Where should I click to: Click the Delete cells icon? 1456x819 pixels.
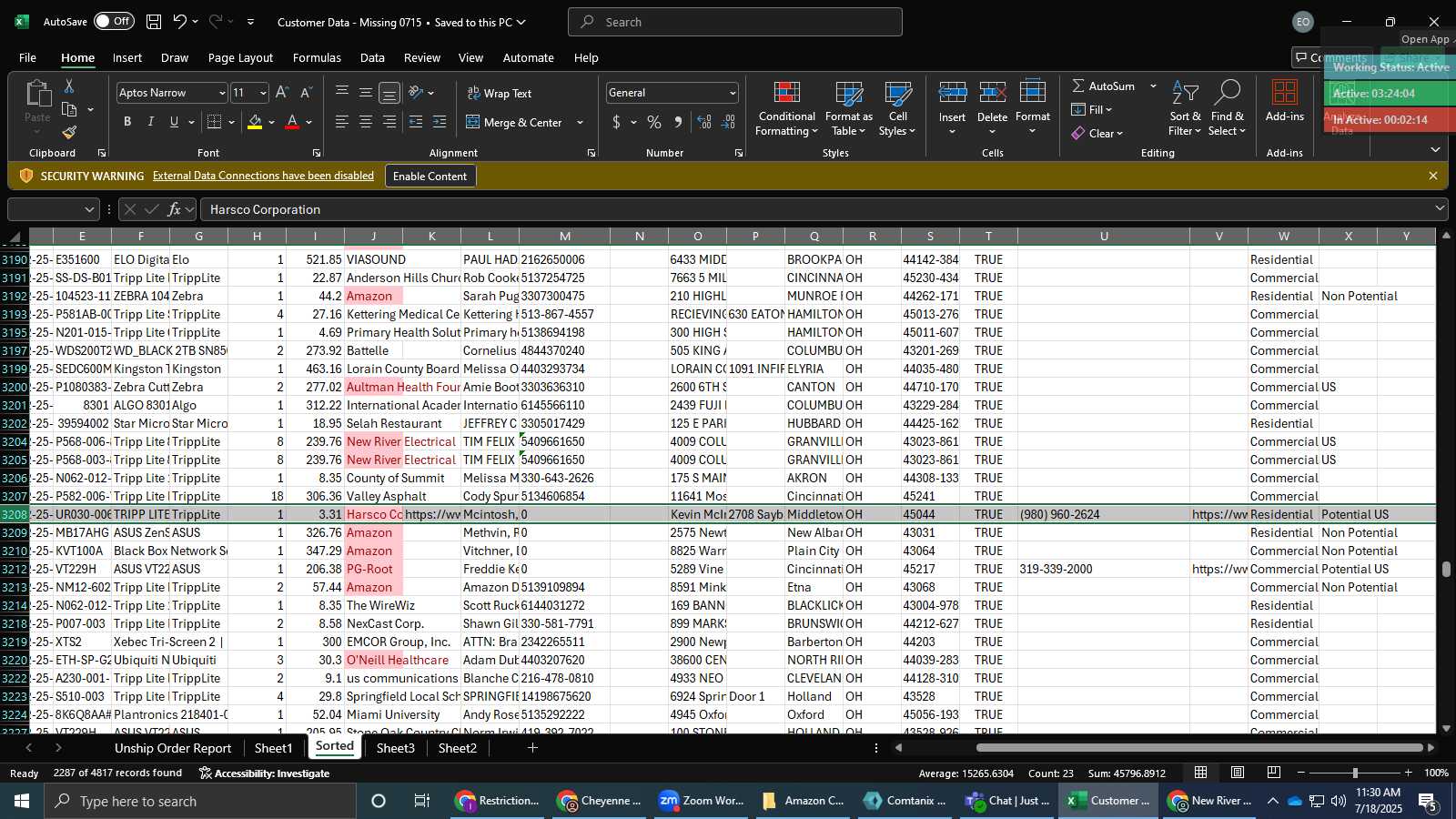(x=992, y=92)
